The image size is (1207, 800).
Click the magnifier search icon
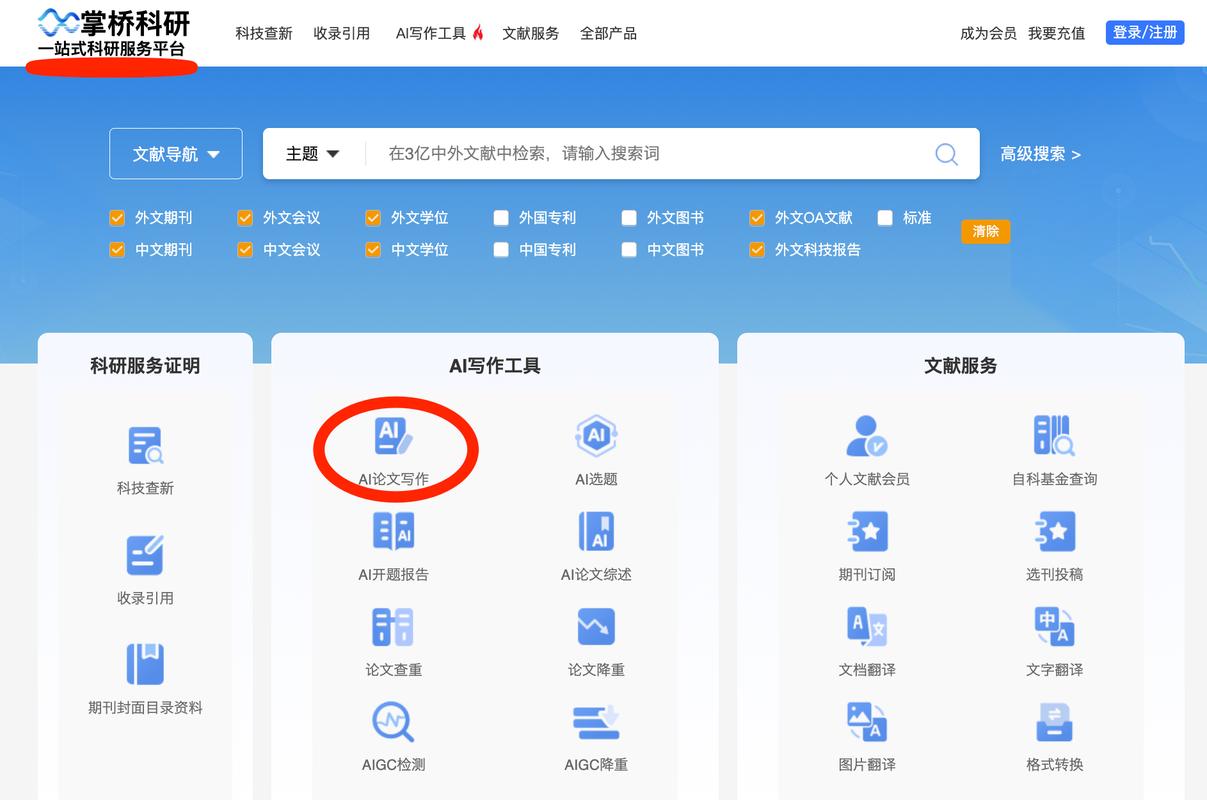946,154
